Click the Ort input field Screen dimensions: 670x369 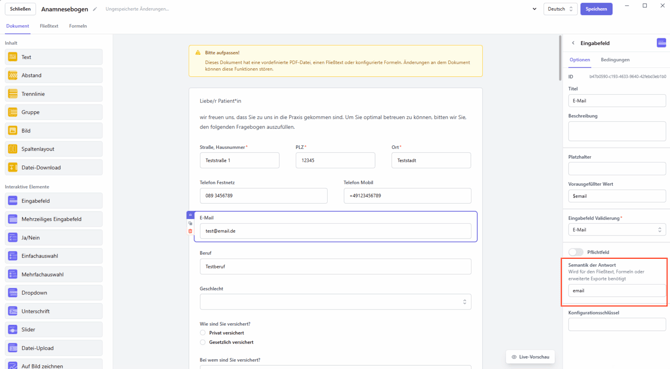431,160
